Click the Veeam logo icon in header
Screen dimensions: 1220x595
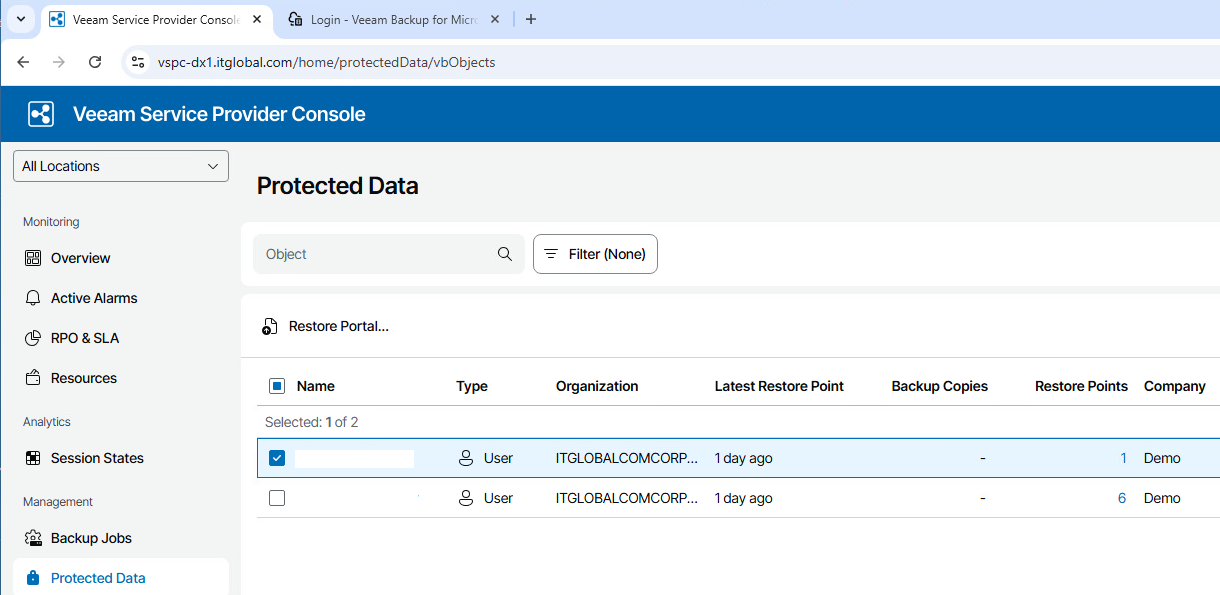coord(41,114)
